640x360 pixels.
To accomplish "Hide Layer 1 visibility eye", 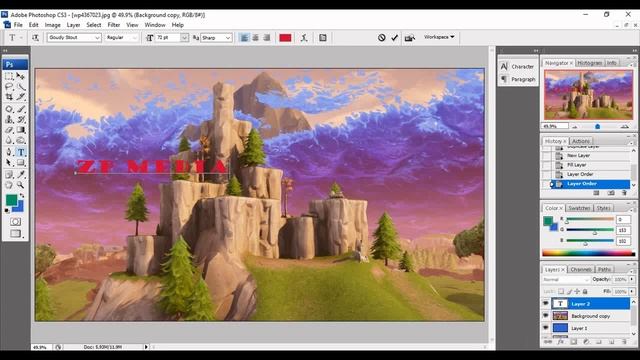I will pyautogui.click(x=546, y=328).
